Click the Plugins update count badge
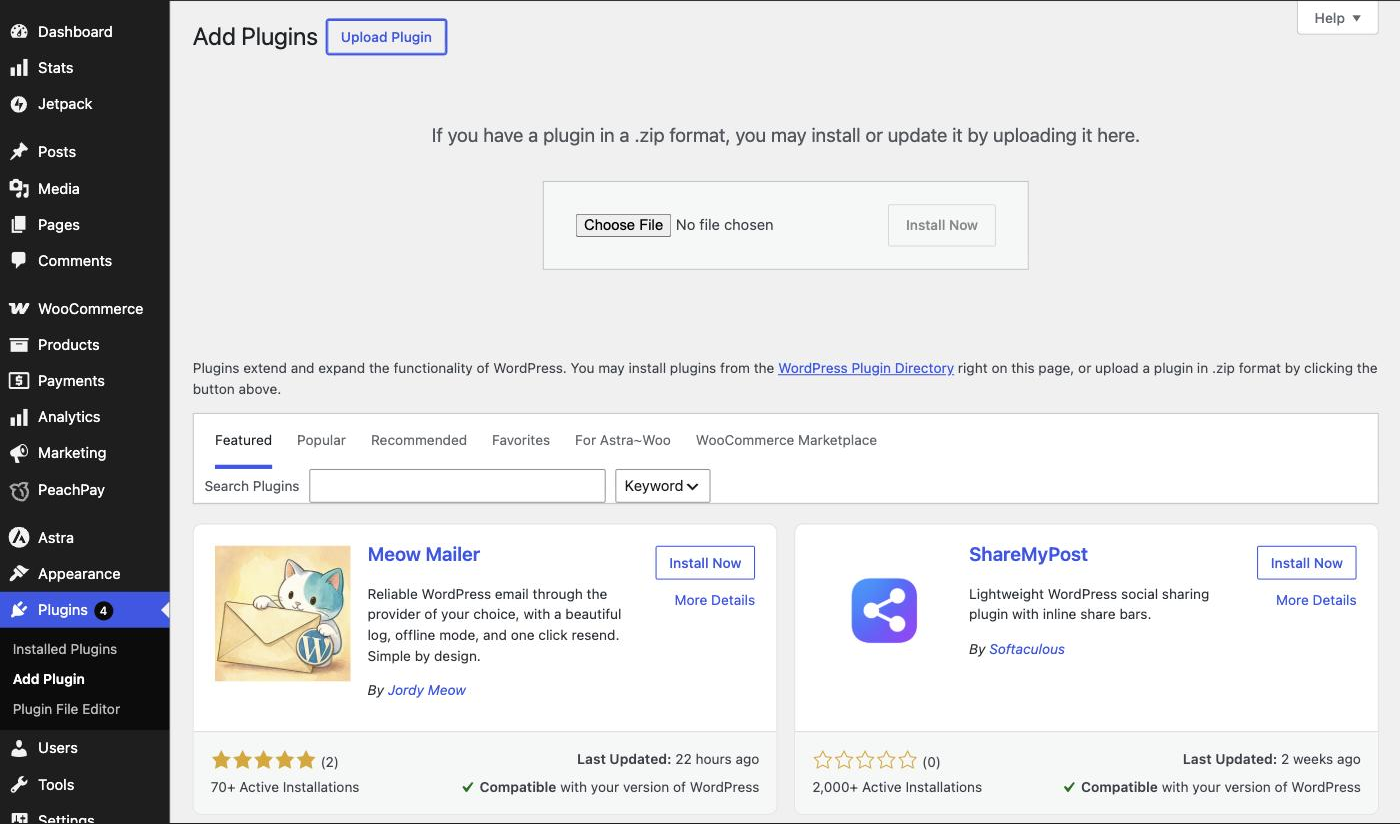Viewport: 1400px width, 824px height. pos(104,610)
